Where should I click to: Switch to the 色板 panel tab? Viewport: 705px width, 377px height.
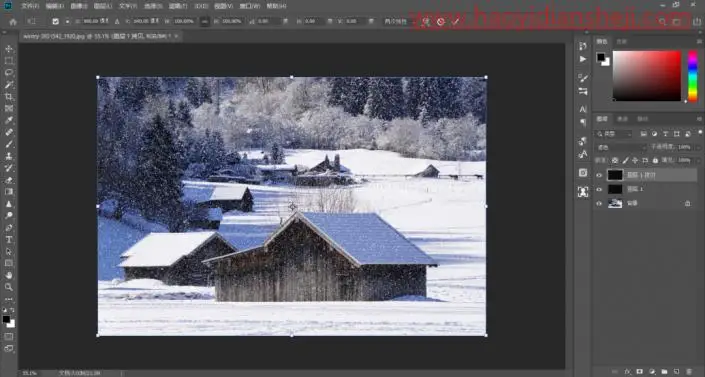click(x=621, y=41)
